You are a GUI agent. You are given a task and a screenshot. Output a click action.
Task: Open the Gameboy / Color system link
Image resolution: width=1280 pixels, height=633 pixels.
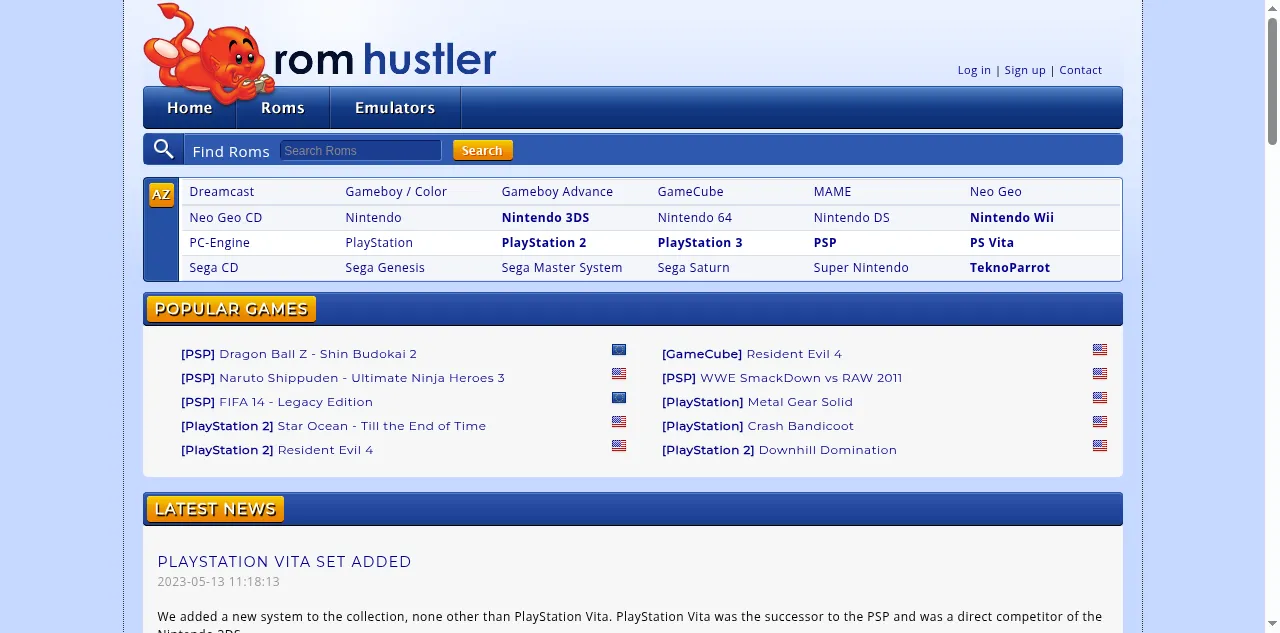pyautogui.click(x=396, y=192)
